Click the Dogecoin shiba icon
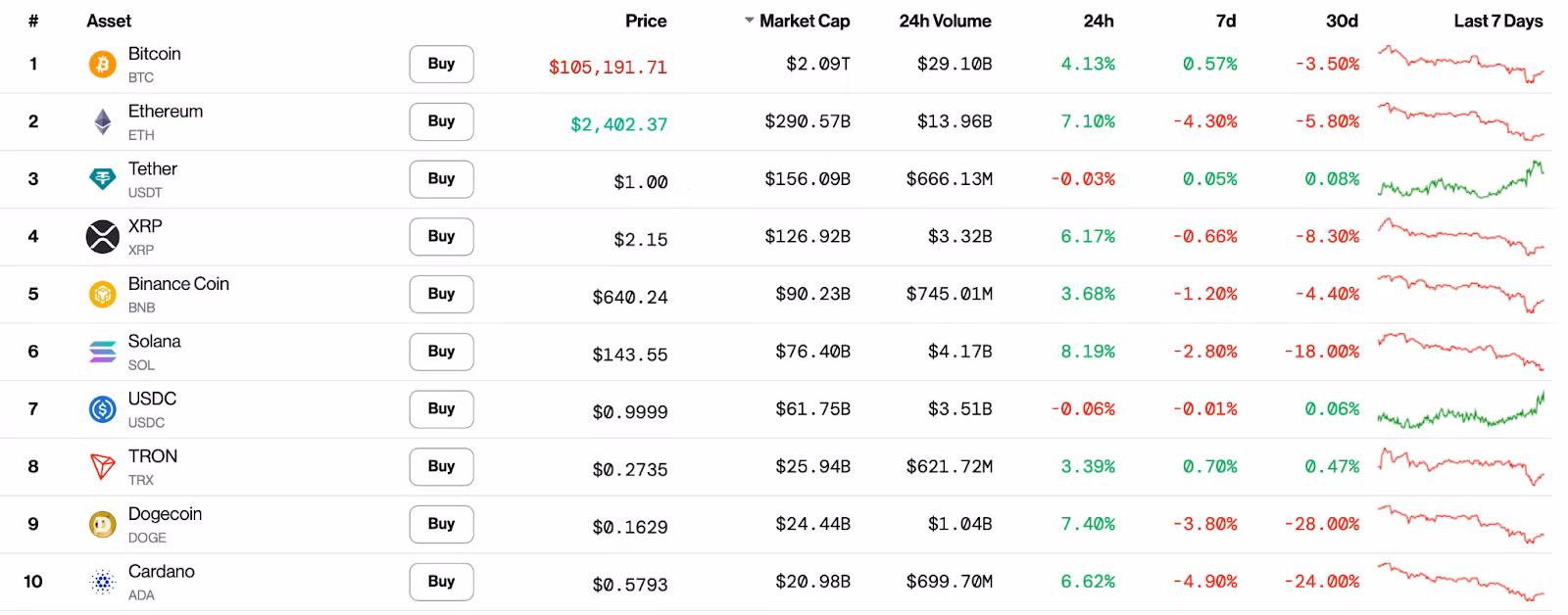The height and width of the screenshot is (615, 1568). coord(102,525)
